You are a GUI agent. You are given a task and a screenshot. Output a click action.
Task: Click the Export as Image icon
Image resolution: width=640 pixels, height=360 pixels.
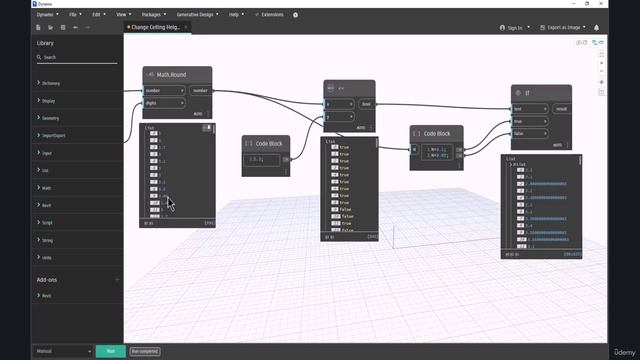point(542,28)
